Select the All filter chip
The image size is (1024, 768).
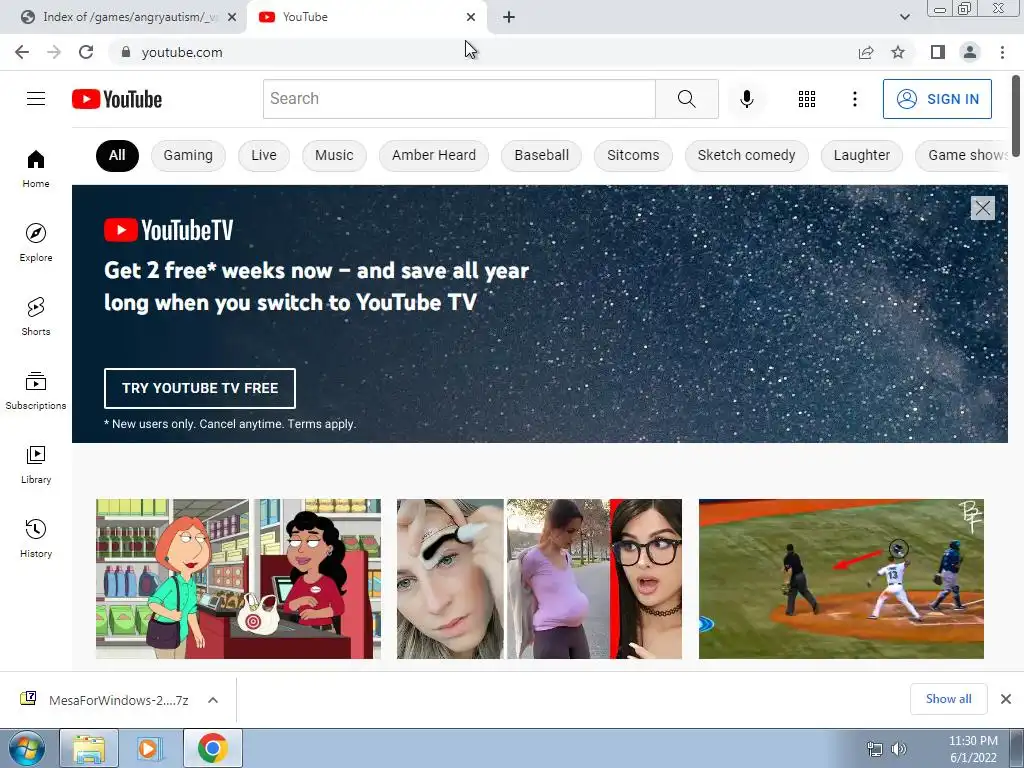(118, 155)
